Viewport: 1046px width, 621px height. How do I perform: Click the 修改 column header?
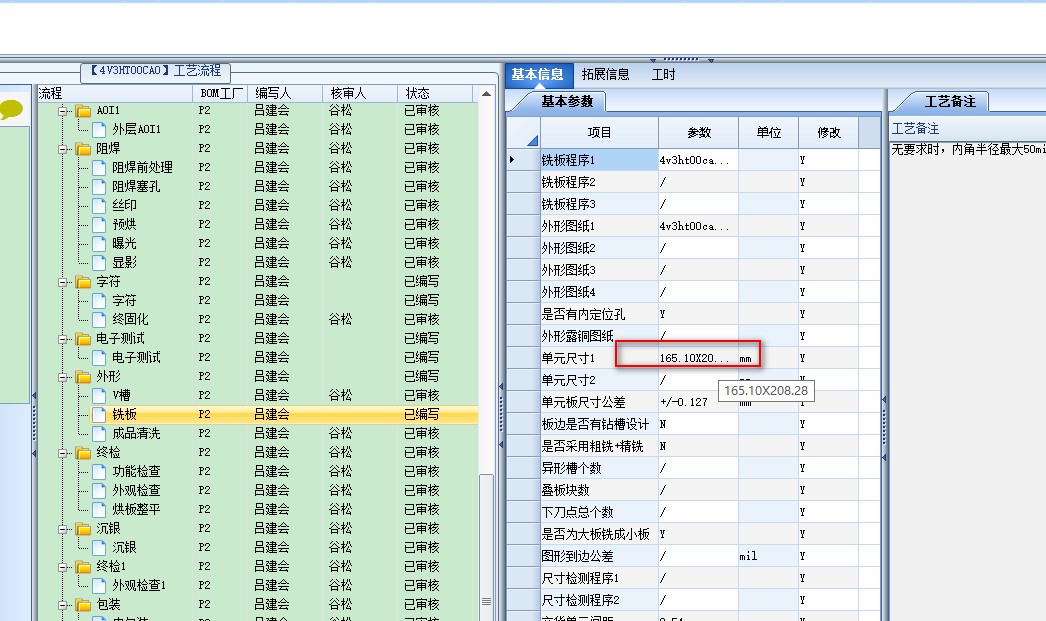[x=829, y=133]
